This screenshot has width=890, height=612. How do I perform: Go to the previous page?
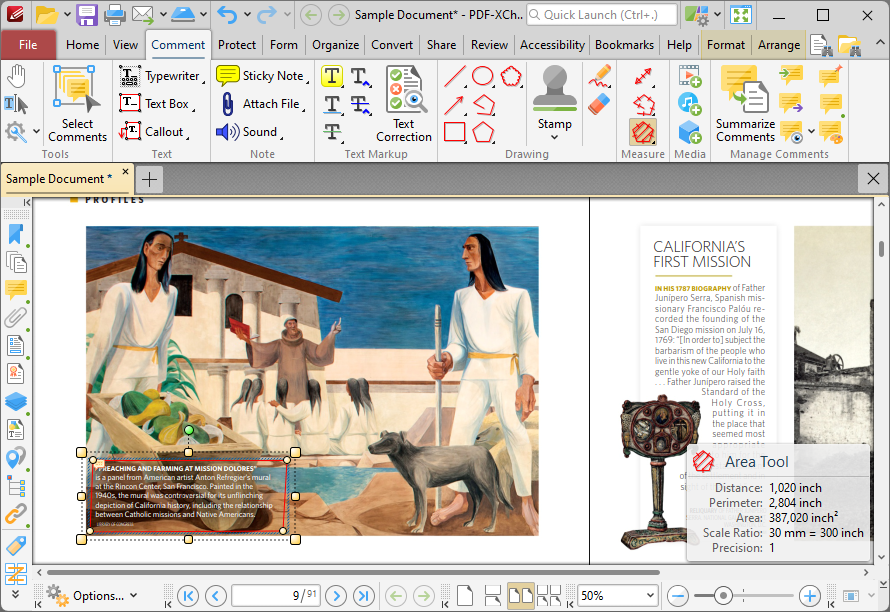(x=215, y=596)
